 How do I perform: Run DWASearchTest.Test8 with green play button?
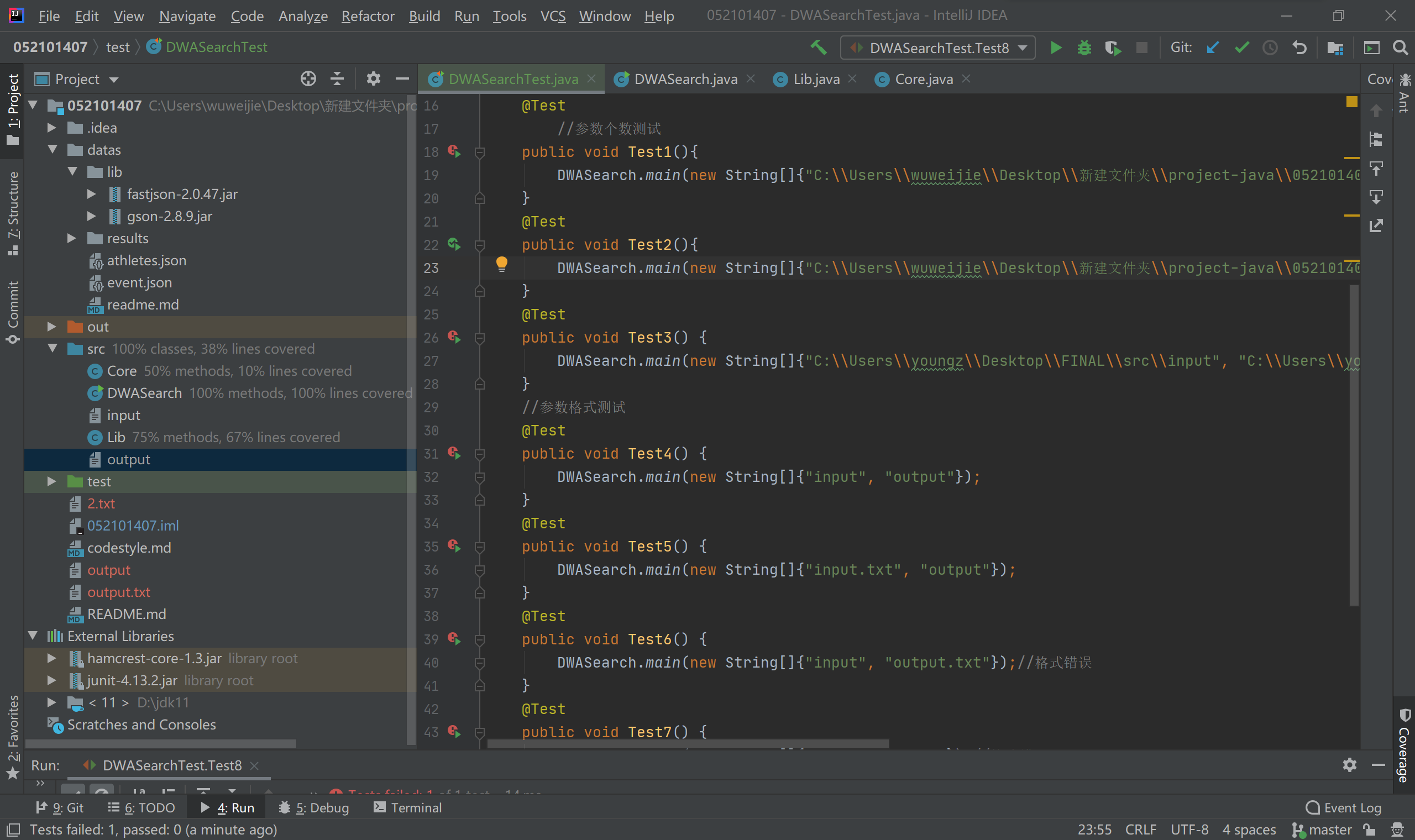coord(1056,48)
